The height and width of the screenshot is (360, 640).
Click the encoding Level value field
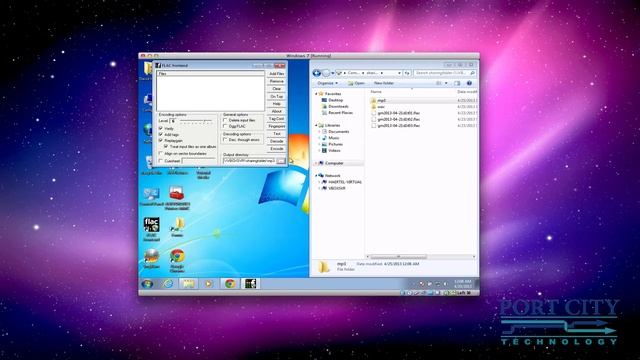pyautogui.click(x=173, y=121)
